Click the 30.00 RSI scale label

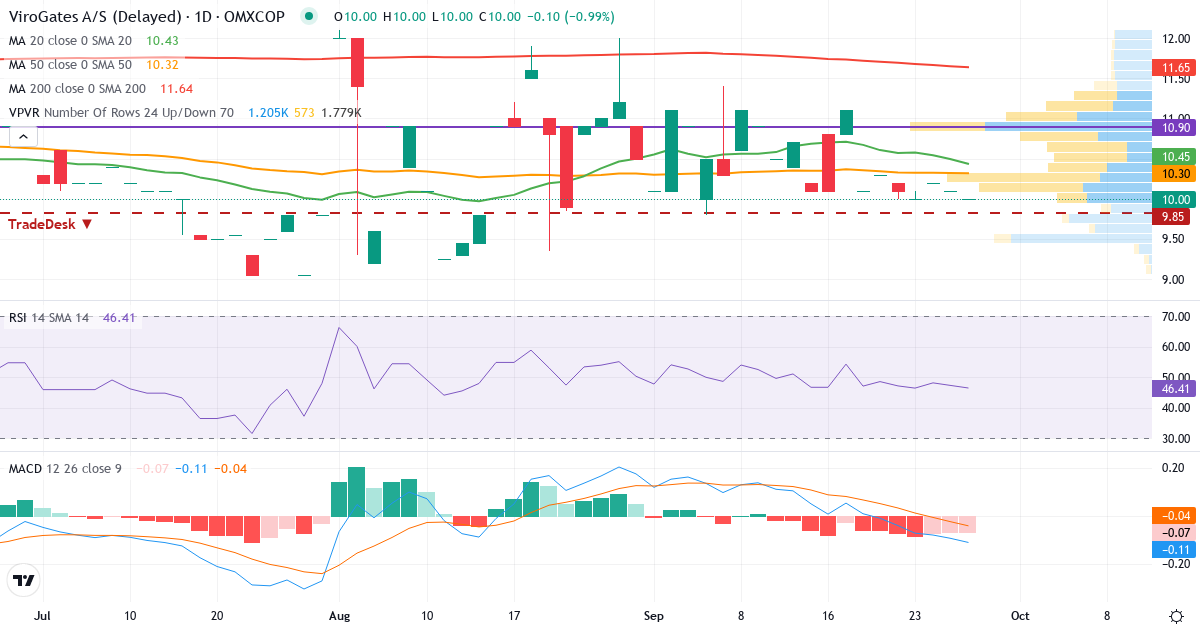tap(1175, 438)
